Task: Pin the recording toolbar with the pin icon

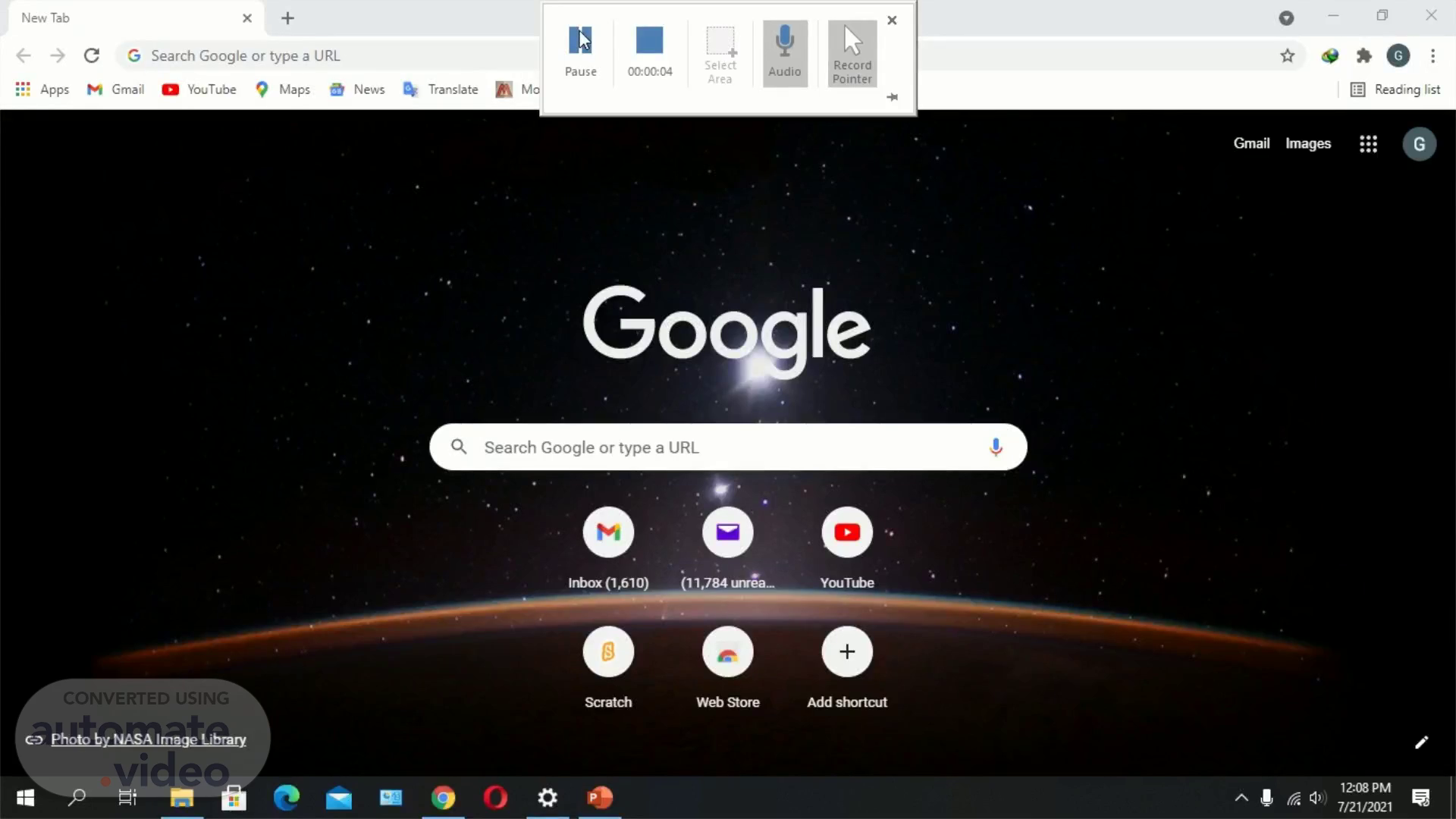Action: pos(892,97)
